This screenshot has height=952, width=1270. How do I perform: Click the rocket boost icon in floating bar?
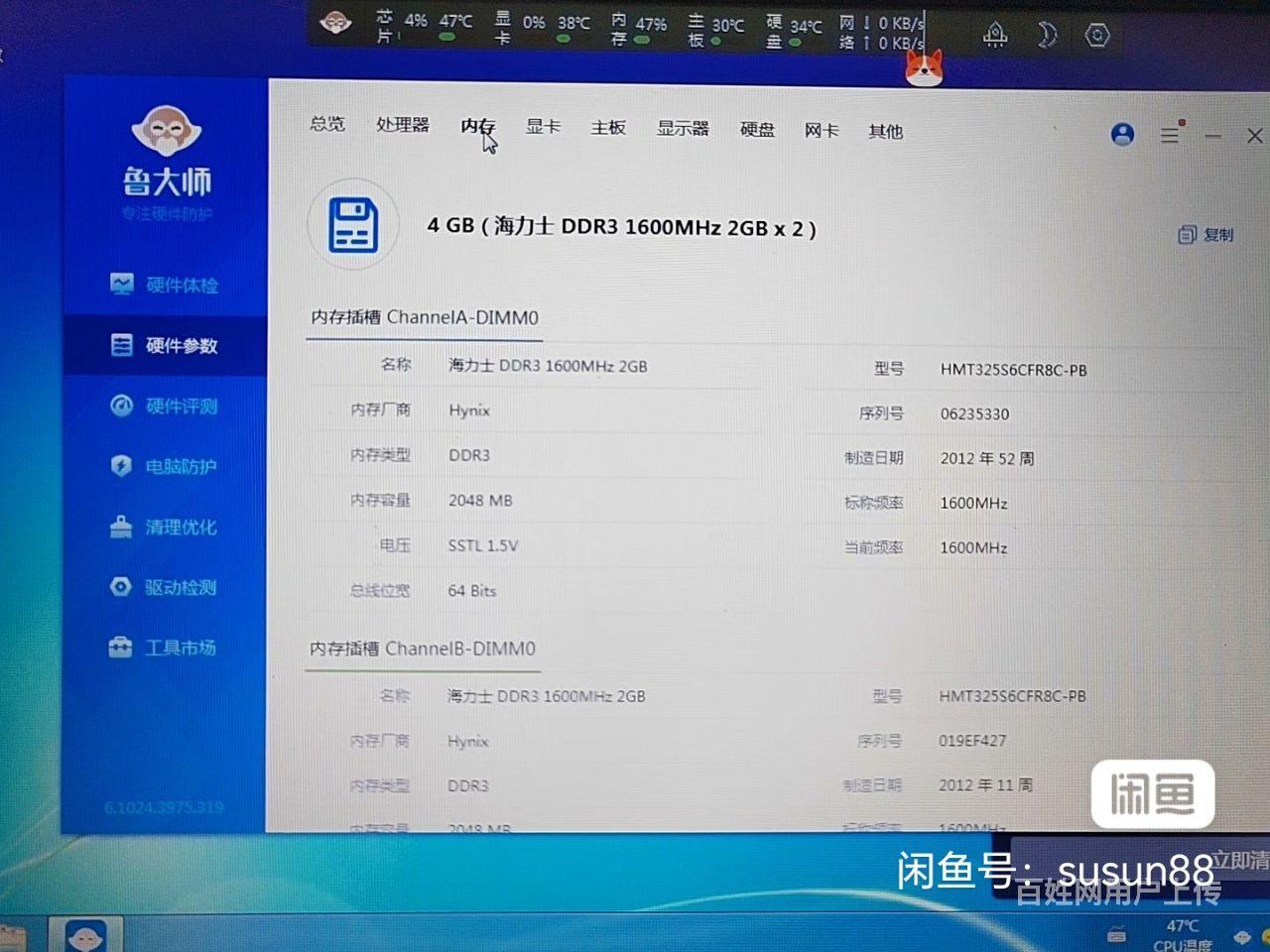click(x=994, y=36)
